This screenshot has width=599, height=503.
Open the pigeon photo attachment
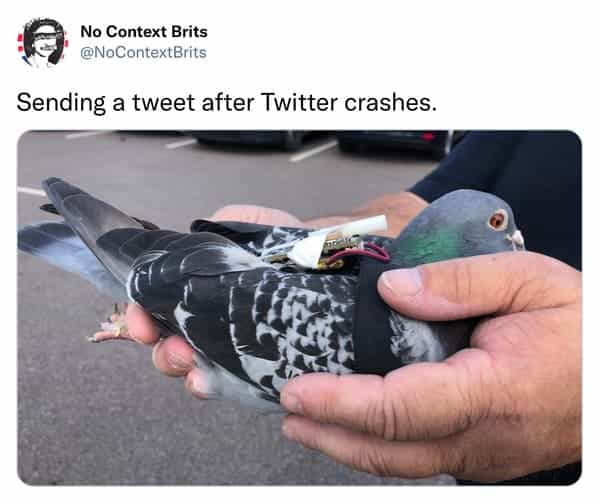tap(300, 308)
